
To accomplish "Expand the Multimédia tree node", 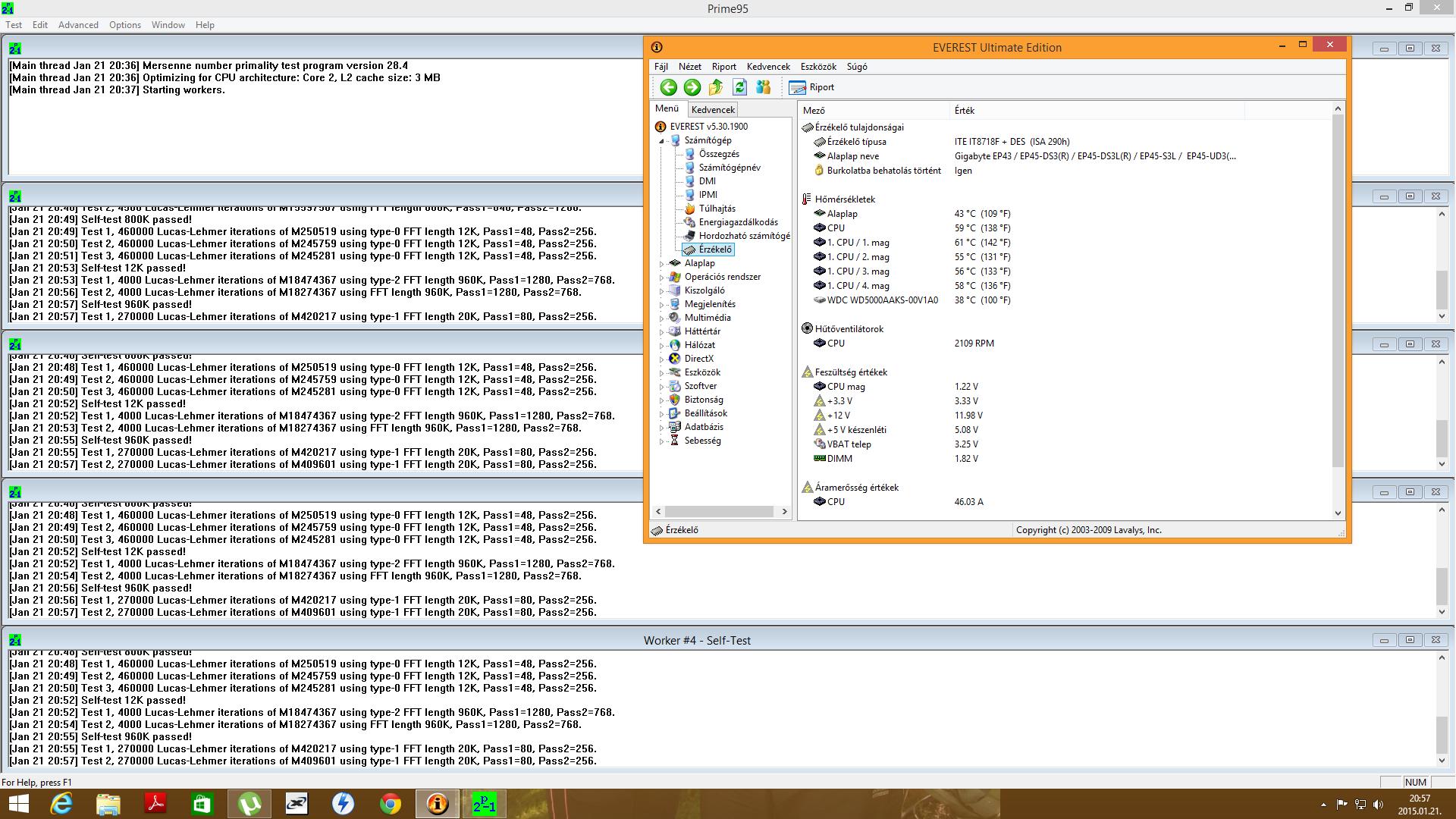I will click(661, 318).
